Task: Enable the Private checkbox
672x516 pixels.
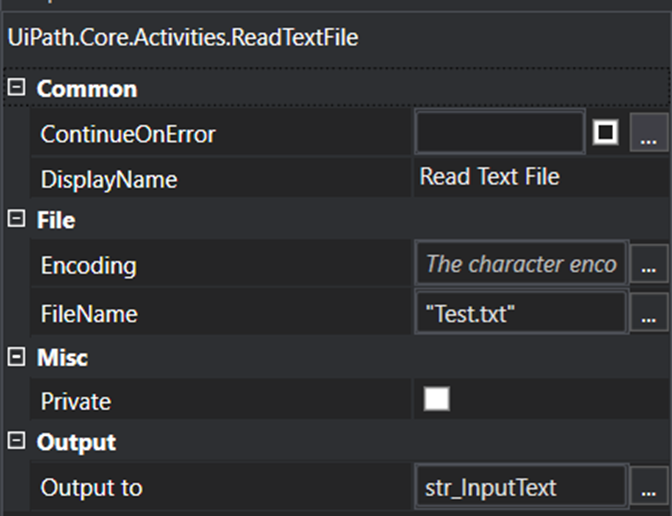Action: (436, 399)
